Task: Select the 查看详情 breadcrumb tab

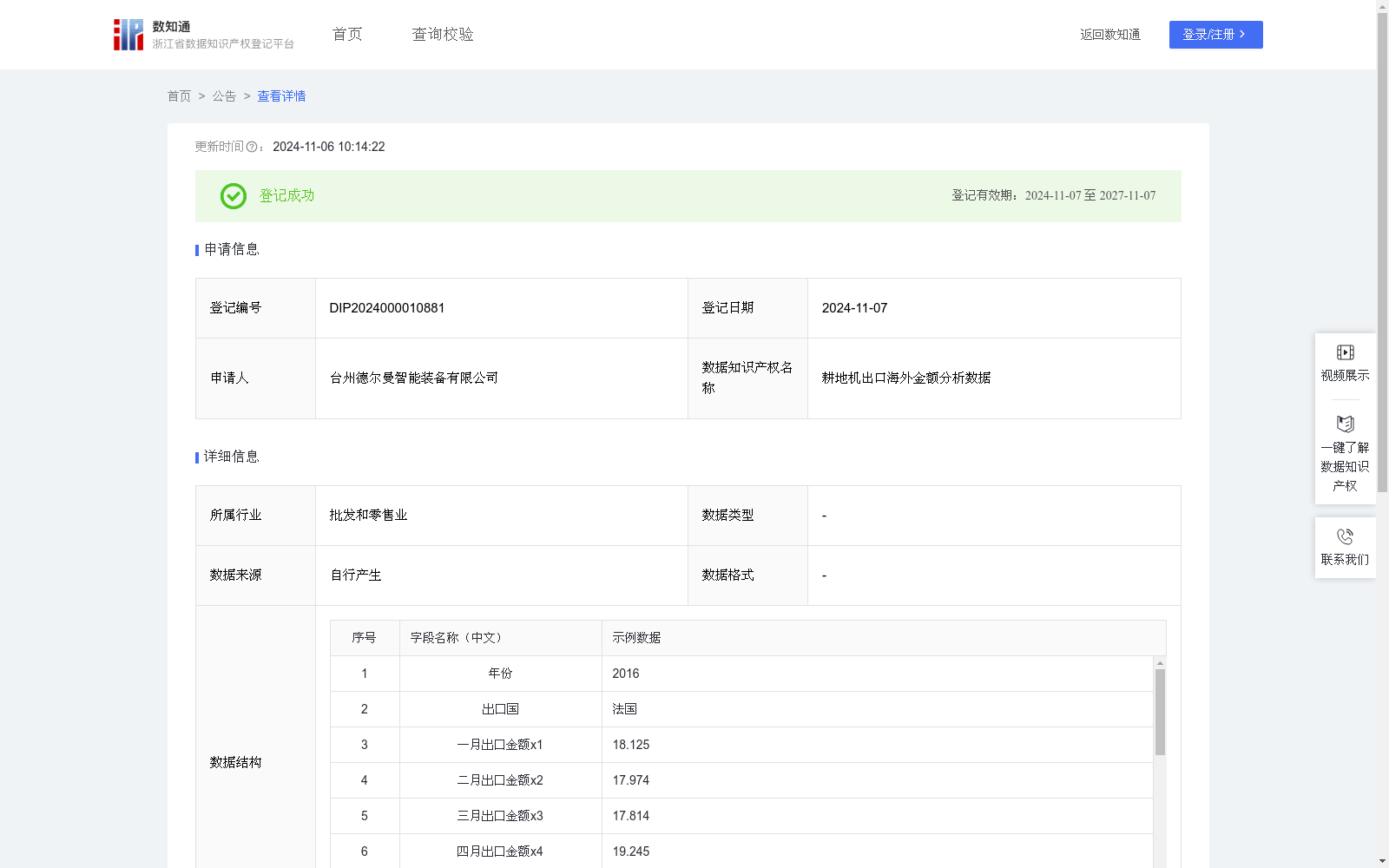Action: point(280,96)
